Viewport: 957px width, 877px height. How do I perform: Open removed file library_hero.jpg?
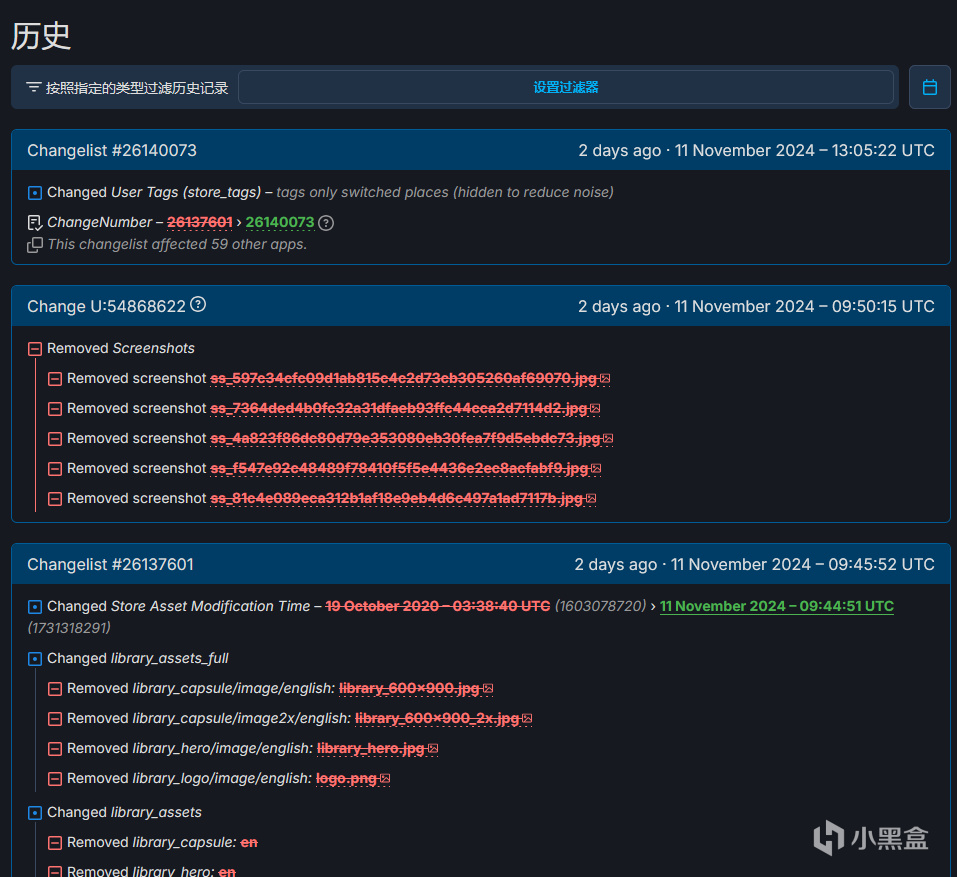[x=371, y=748]
